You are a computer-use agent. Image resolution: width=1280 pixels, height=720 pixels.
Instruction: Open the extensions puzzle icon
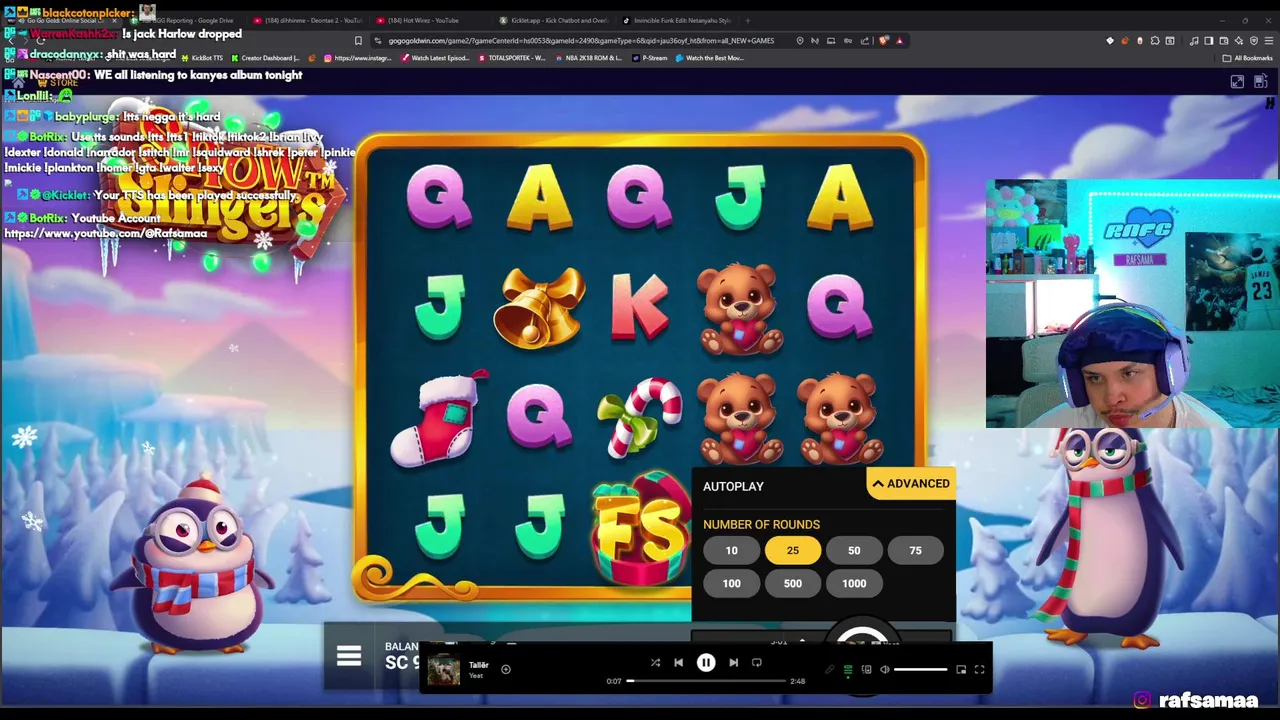(1155, 41)
